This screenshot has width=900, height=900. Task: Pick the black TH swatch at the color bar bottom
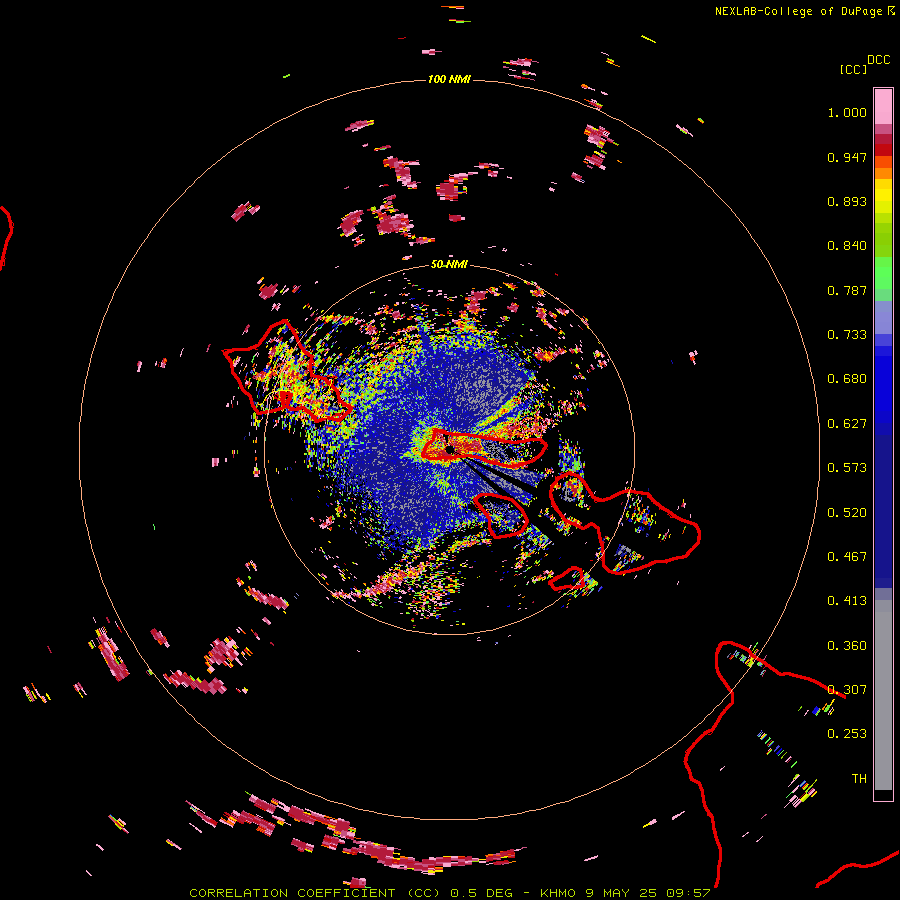pyautogui.click(x=883, y=795)
